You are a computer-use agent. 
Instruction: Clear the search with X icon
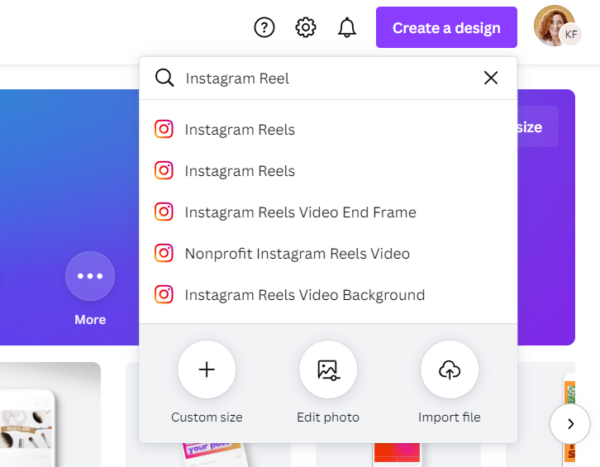[490, 78]
